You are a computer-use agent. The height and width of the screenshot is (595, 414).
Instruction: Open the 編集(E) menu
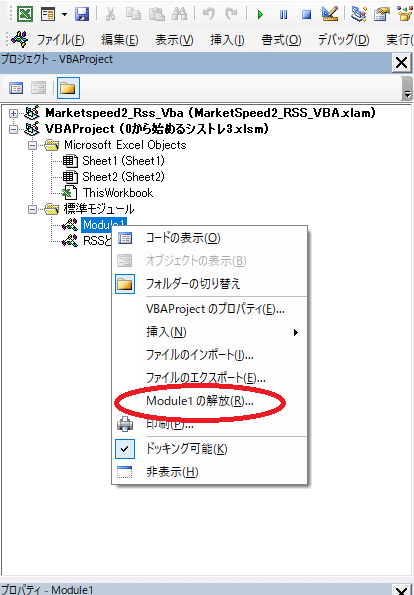tap(120, 39)
